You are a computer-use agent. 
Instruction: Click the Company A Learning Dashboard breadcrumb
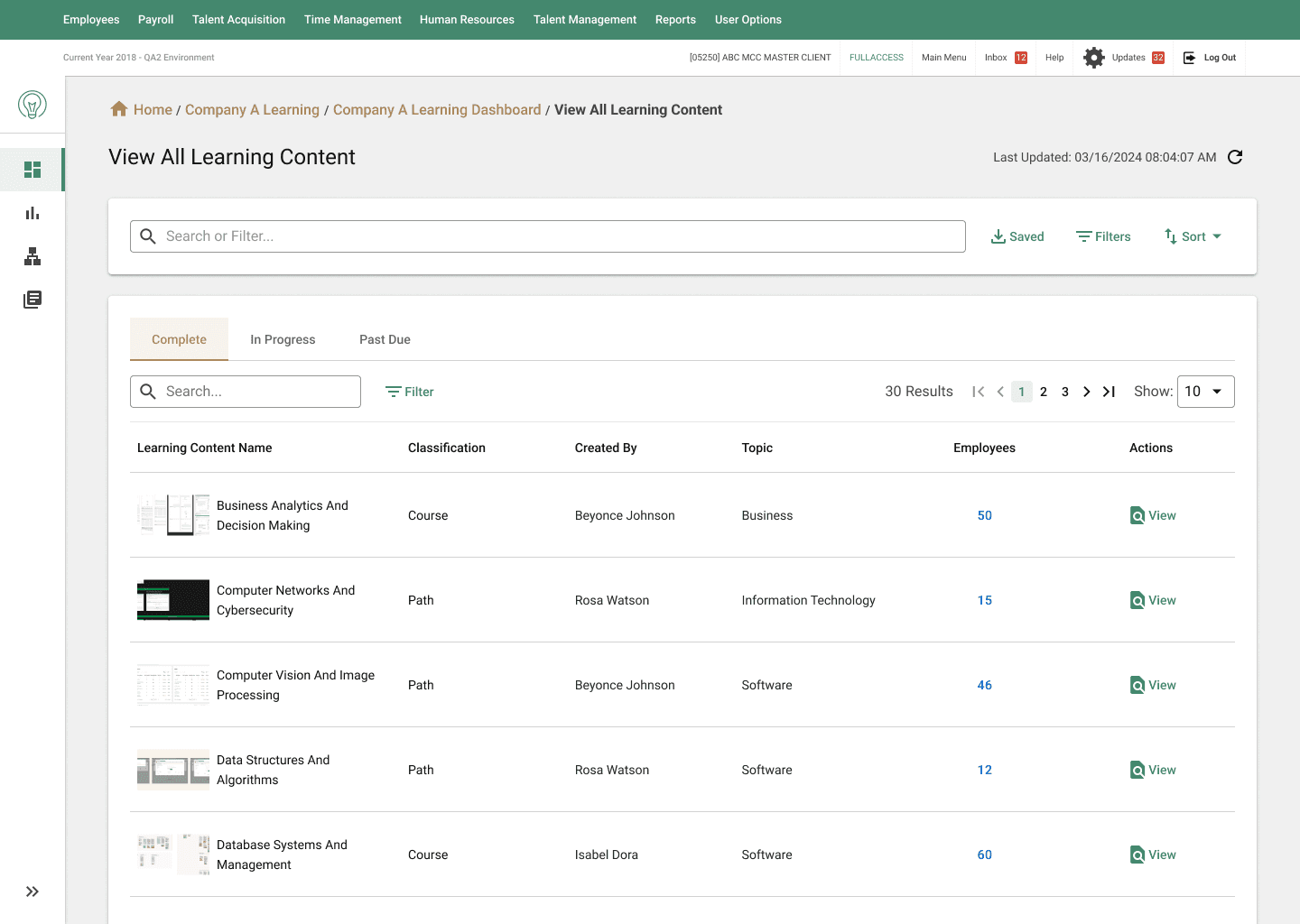[437, 109]
